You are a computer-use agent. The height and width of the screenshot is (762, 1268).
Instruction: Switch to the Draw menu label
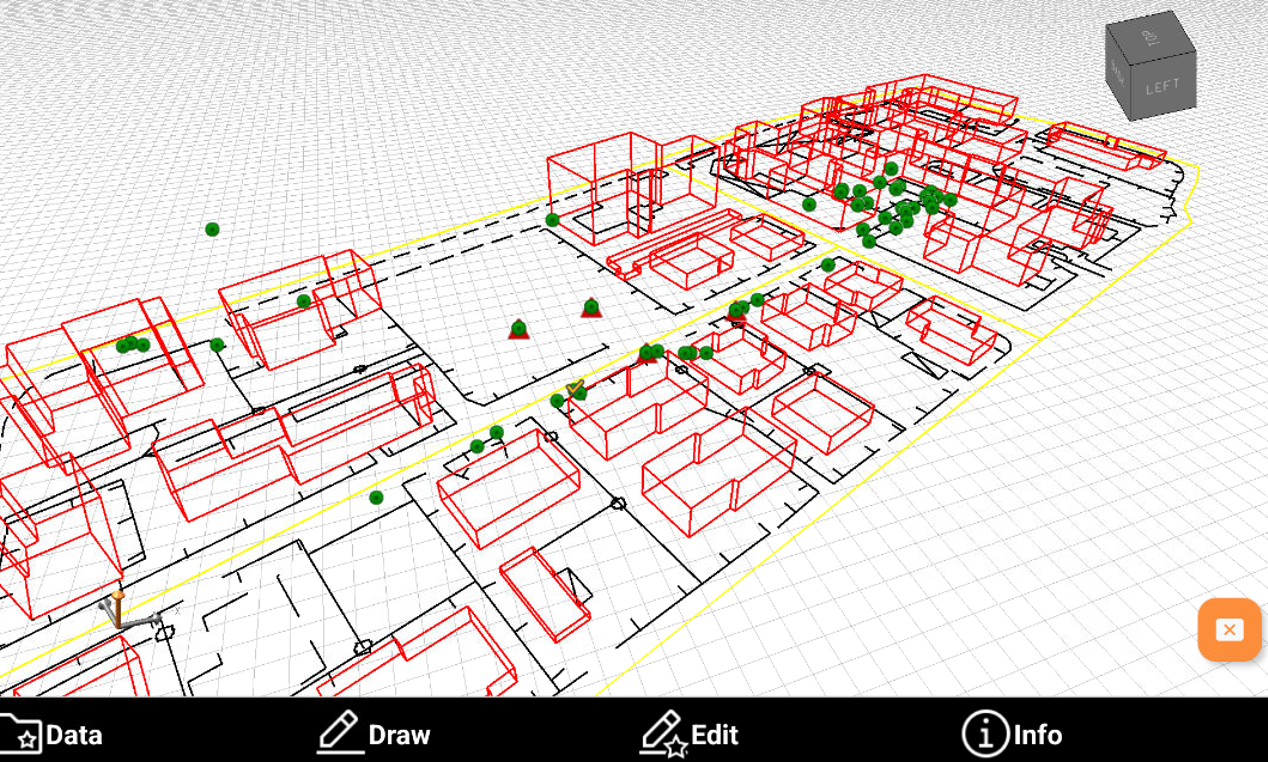click(x=399, y=735)
